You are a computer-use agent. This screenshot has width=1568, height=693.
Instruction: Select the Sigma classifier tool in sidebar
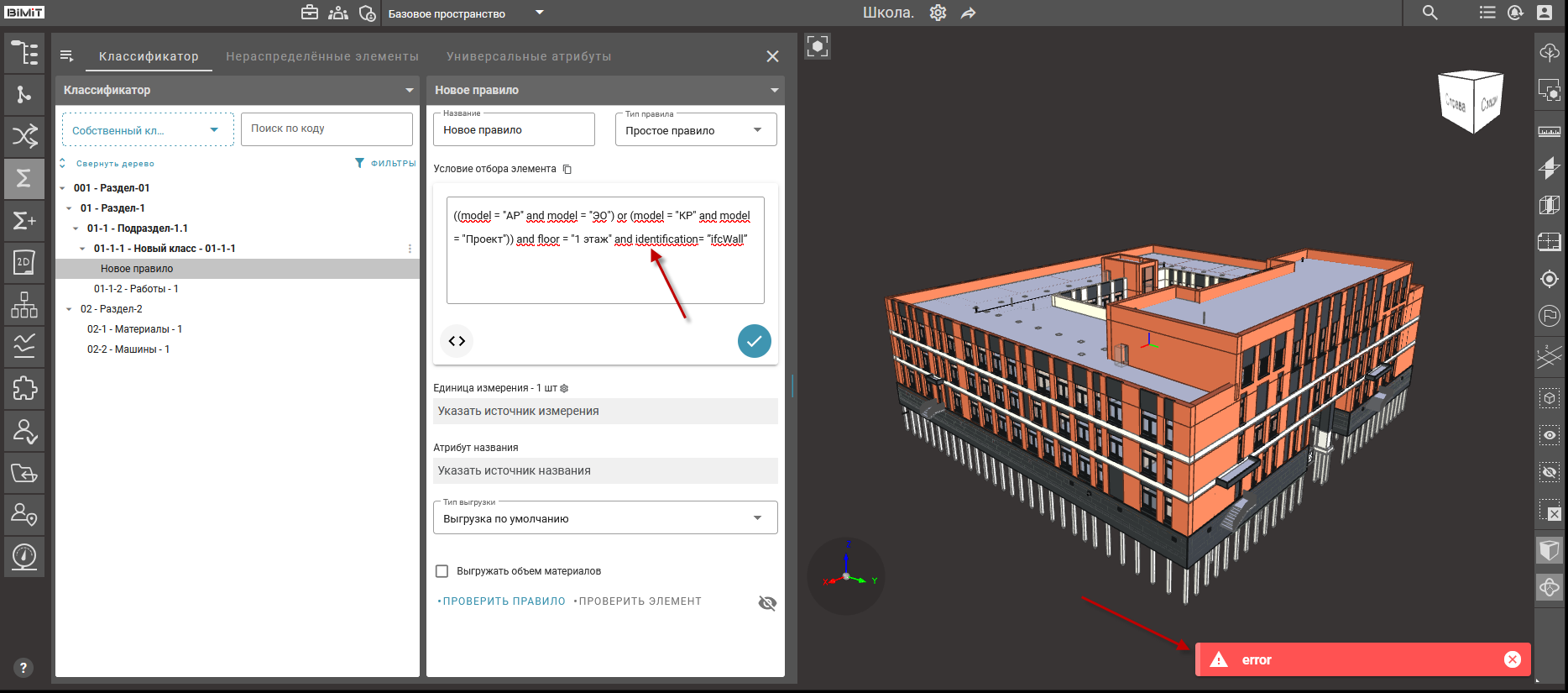click(24, 178)
